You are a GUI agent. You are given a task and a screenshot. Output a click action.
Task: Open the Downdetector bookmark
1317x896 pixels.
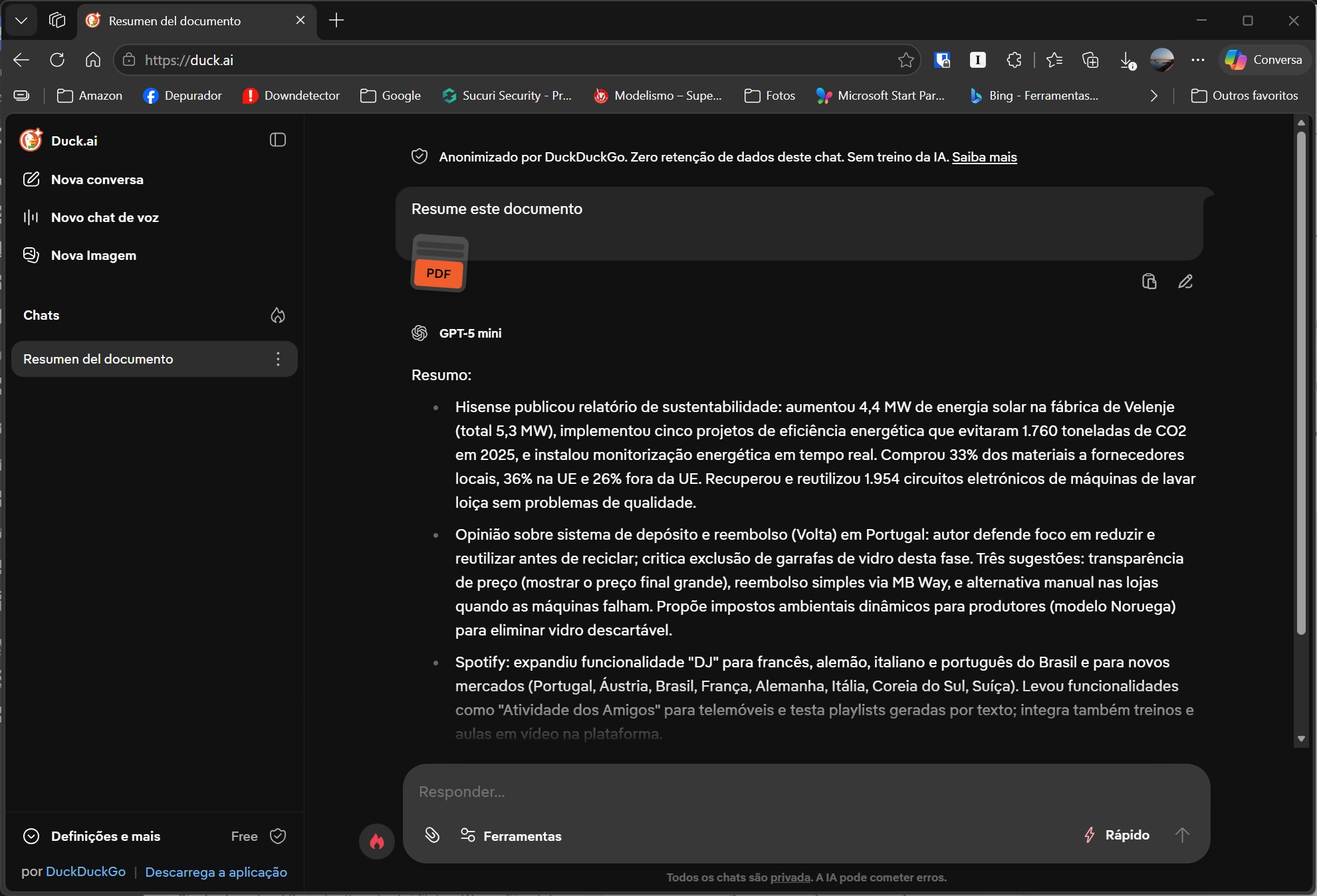pyautogui.click(x=291, y=96)
